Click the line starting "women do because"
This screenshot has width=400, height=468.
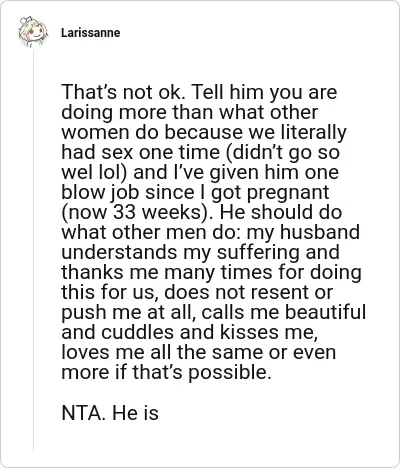[x=204, y=132]
